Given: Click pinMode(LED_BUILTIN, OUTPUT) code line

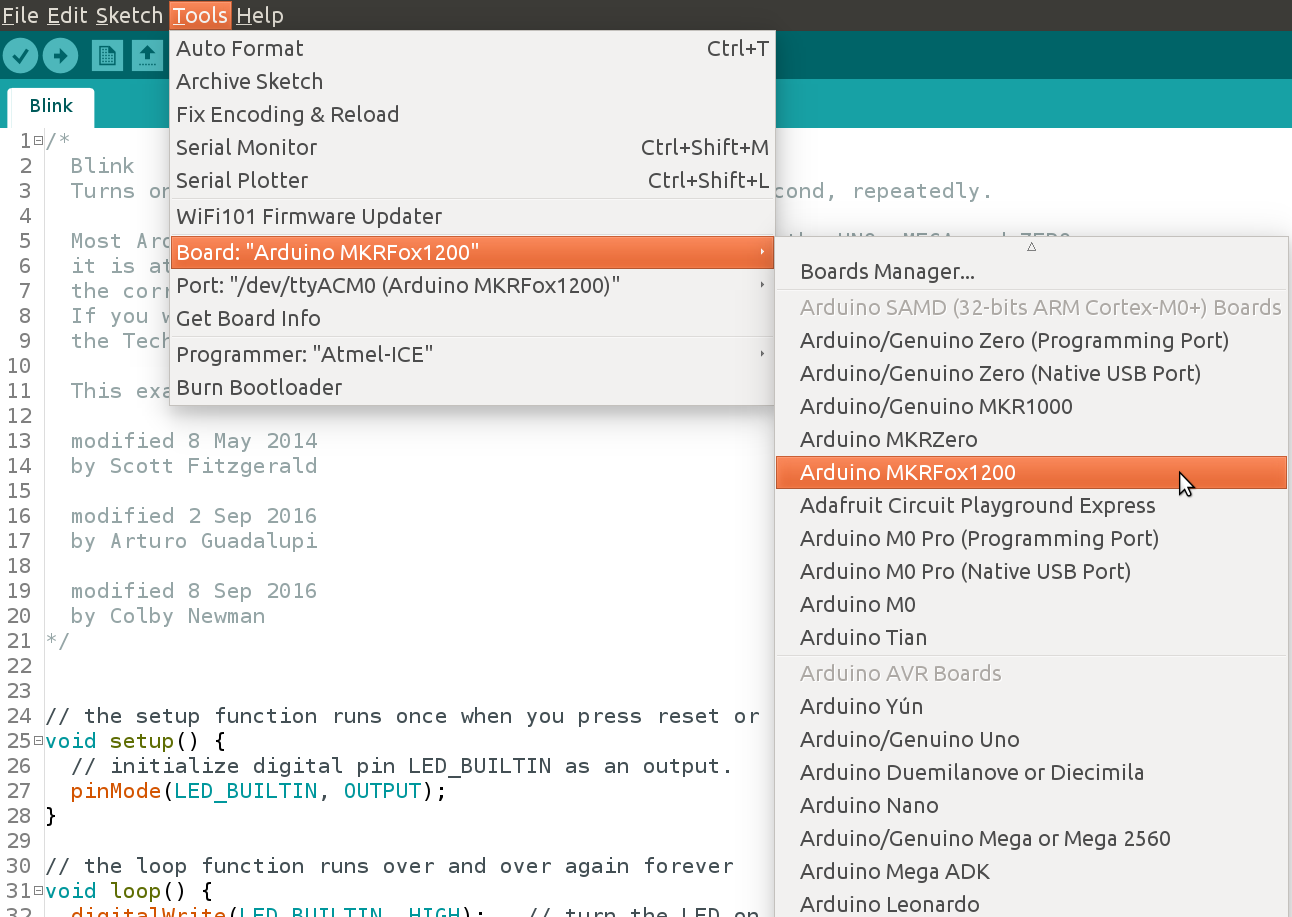Looking at the screenshot, I should 258,791.
